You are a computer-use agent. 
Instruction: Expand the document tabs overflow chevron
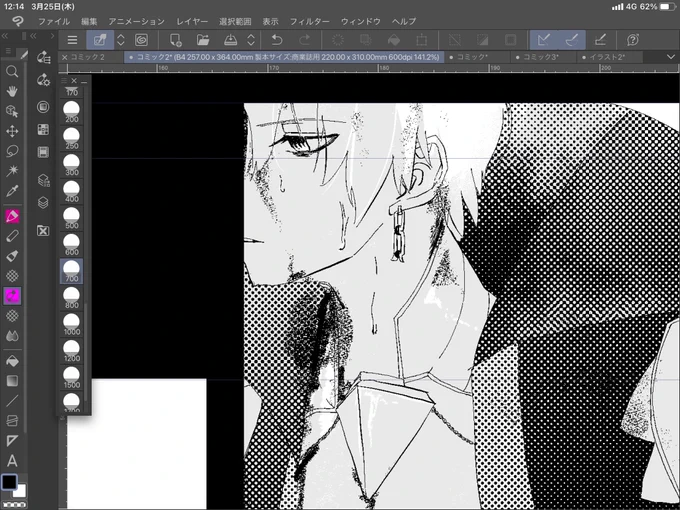pyautogui.click(x=670, y=57)
